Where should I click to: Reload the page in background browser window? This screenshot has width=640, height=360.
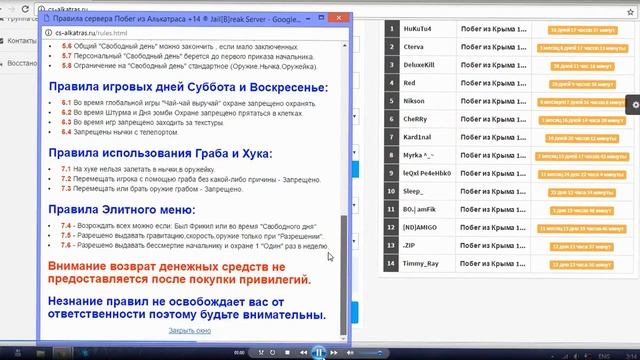(25, 8)
